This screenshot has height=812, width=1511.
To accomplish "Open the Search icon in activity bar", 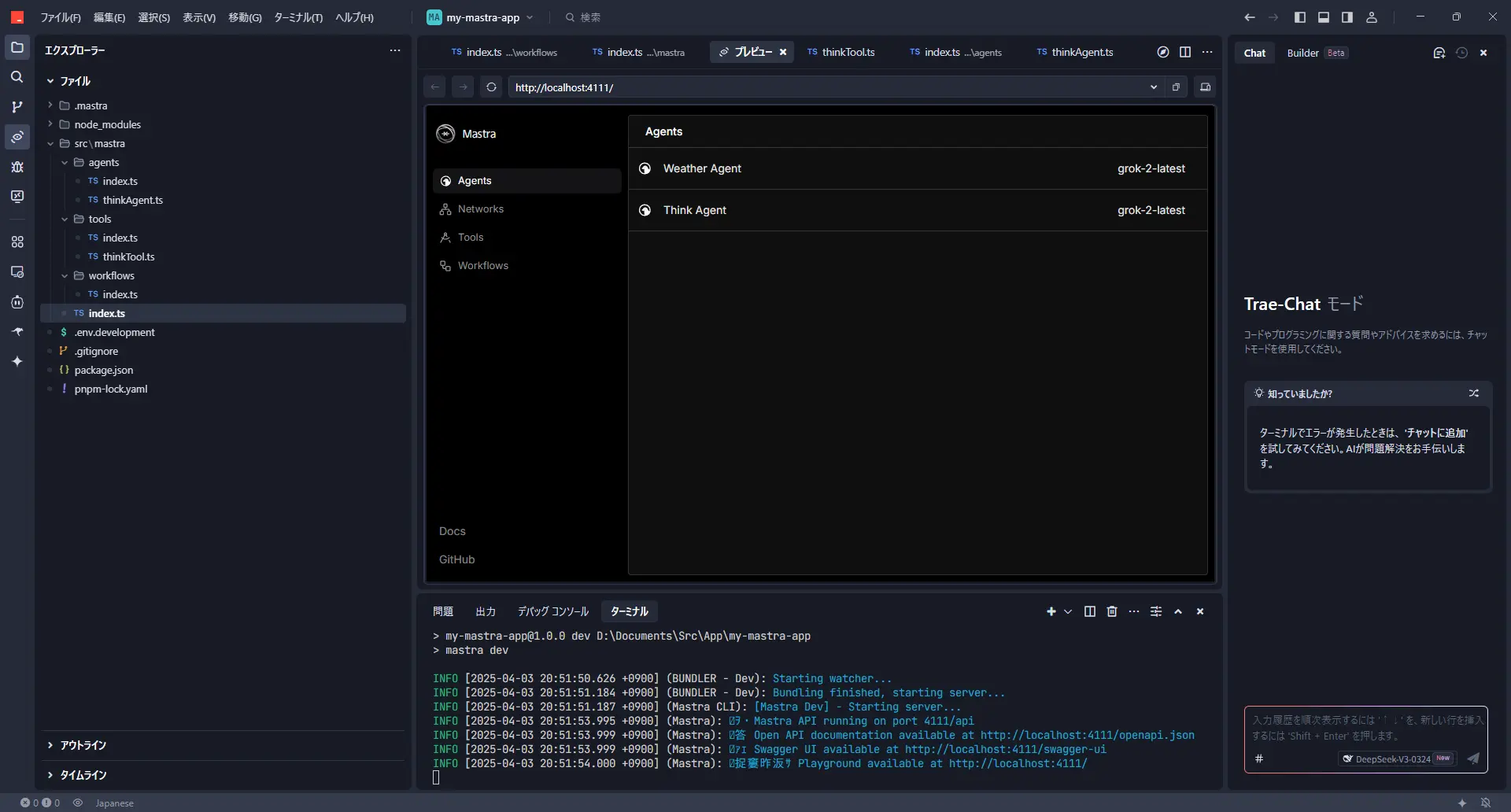I will click(17, 77).
